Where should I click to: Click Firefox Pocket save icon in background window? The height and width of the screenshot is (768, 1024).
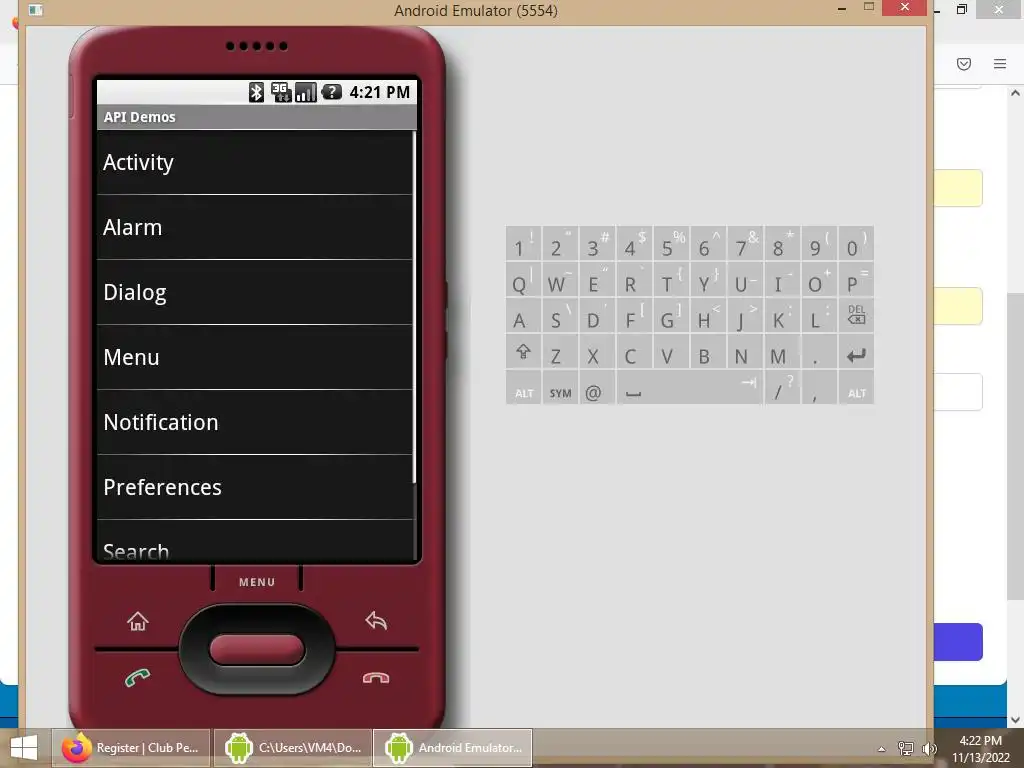pyautogui.click(x=964, y=63)
